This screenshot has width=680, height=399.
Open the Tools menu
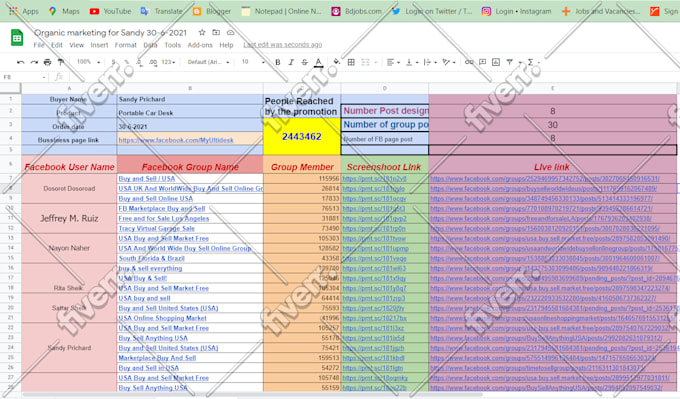coord(173,45)
